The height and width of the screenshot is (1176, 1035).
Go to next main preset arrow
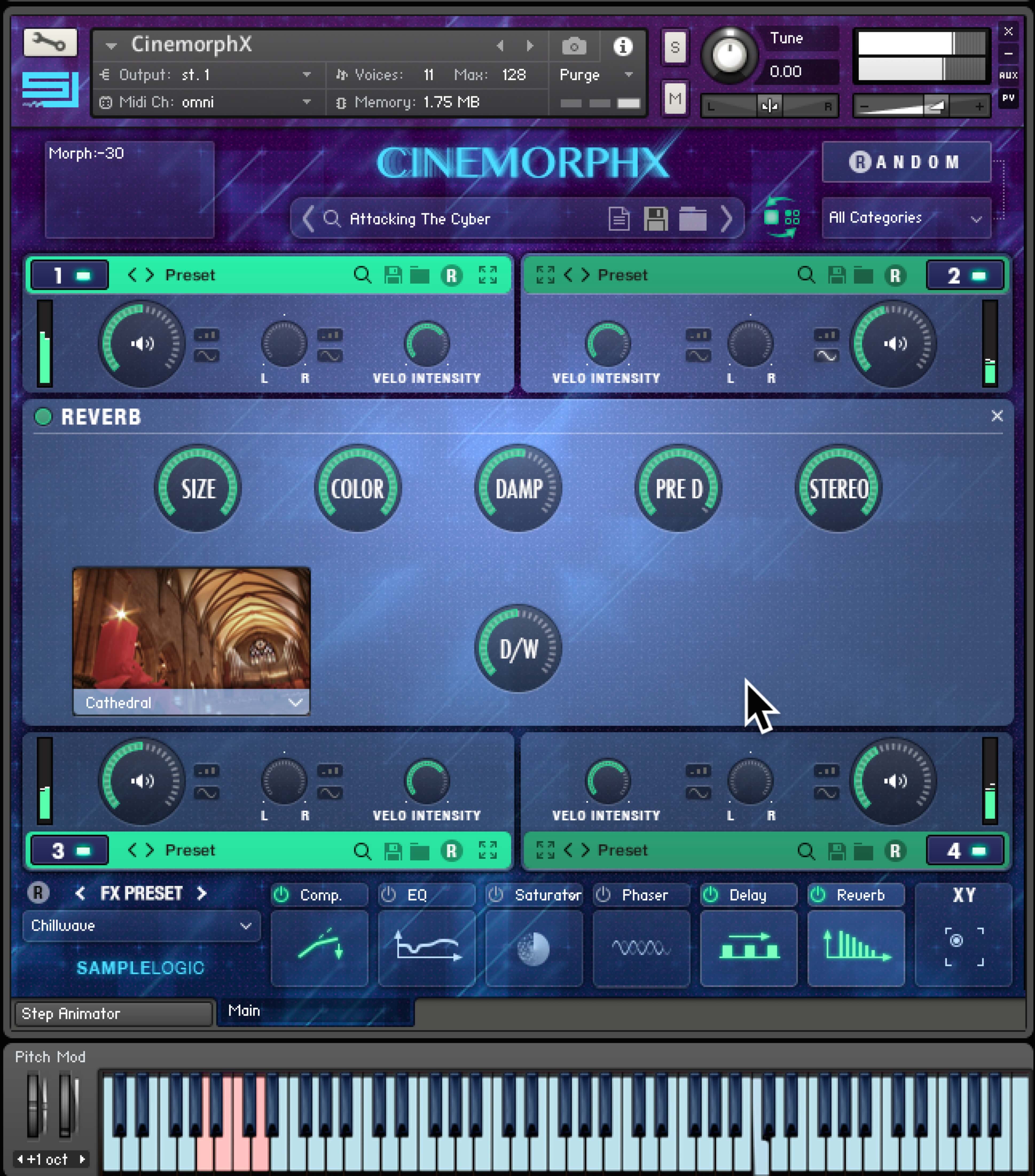coord(727,219)
